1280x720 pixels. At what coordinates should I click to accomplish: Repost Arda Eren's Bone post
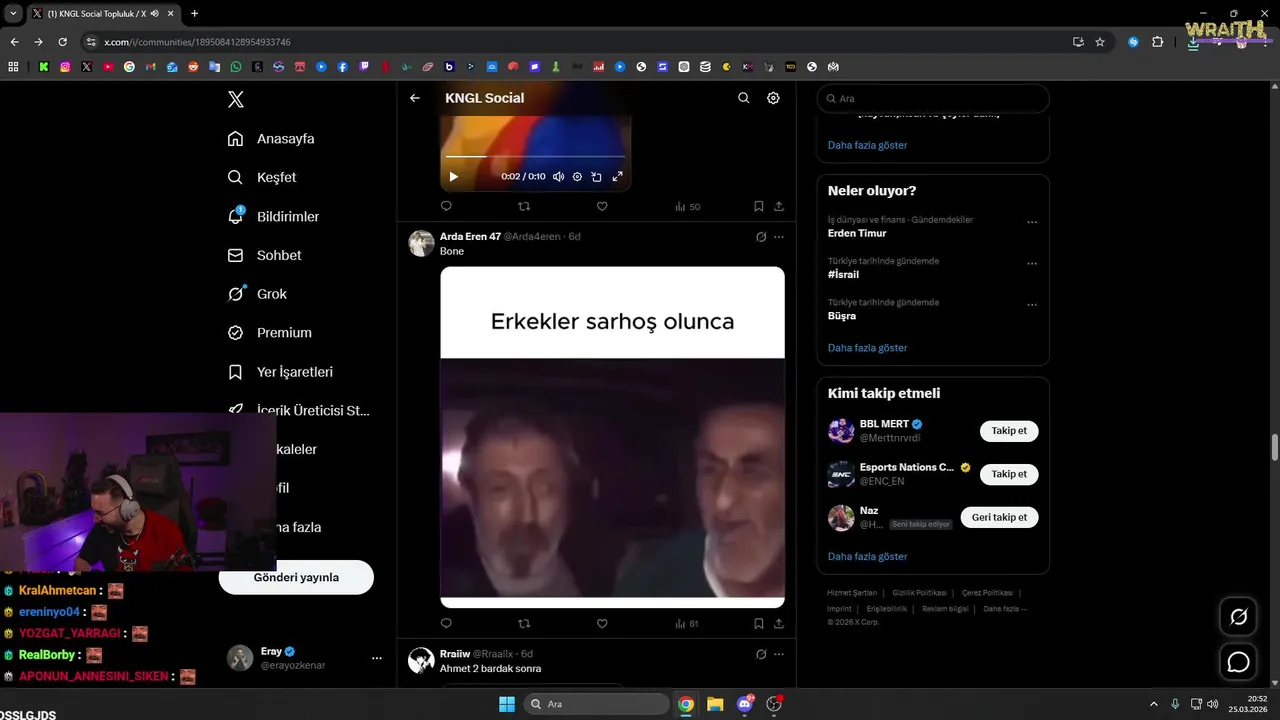point(524,623)
